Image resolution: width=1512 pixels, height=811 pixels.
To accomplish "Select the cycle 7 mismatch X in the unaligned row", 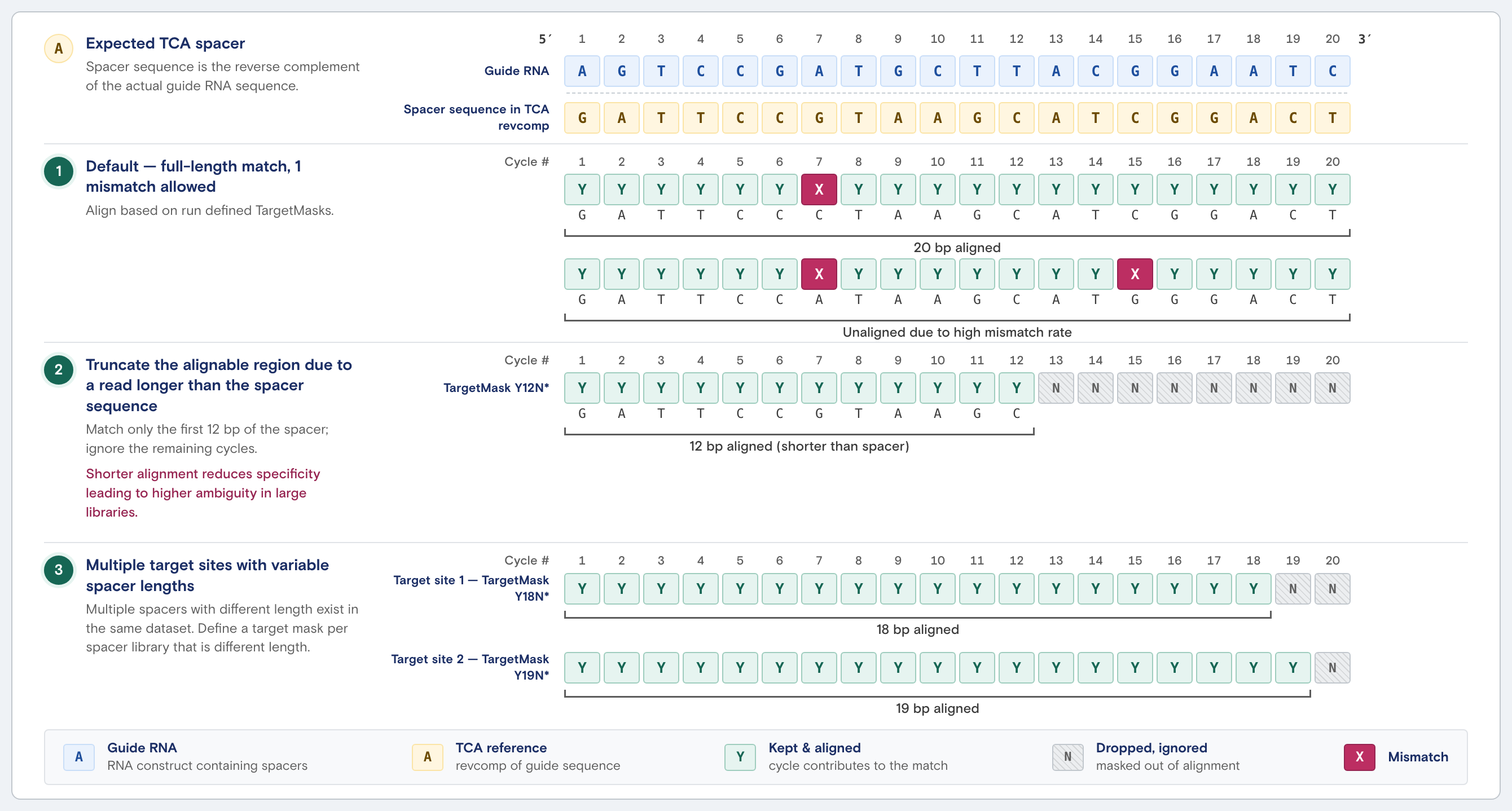I will [x=819, y=274].
